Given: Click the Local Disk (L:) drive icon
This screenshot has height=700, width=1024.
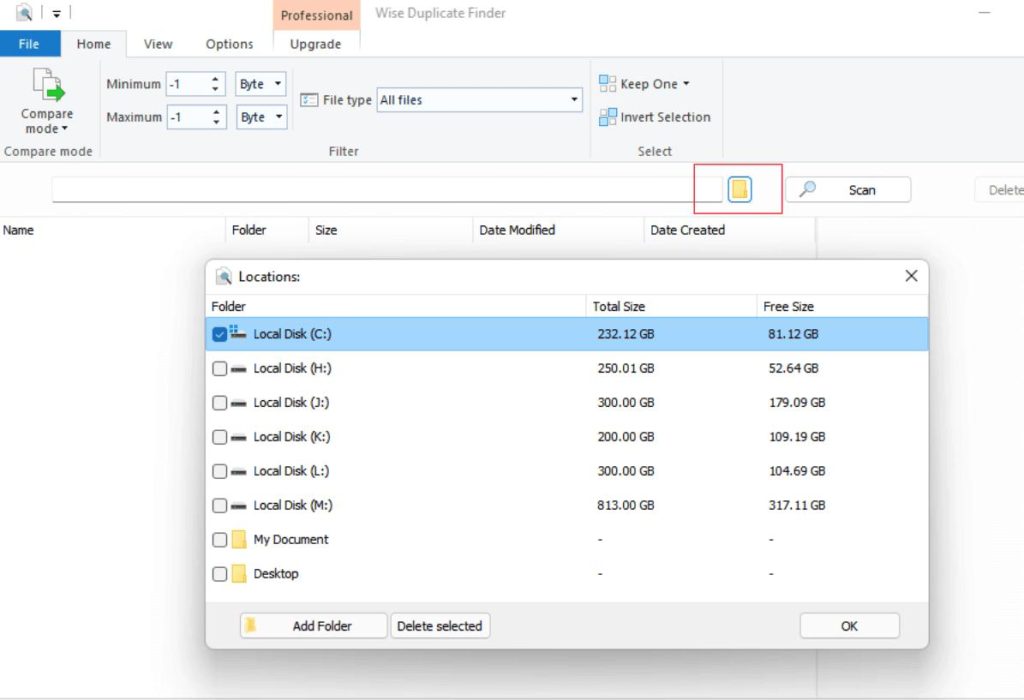Looking at the screenshot, I should point(238,471).
